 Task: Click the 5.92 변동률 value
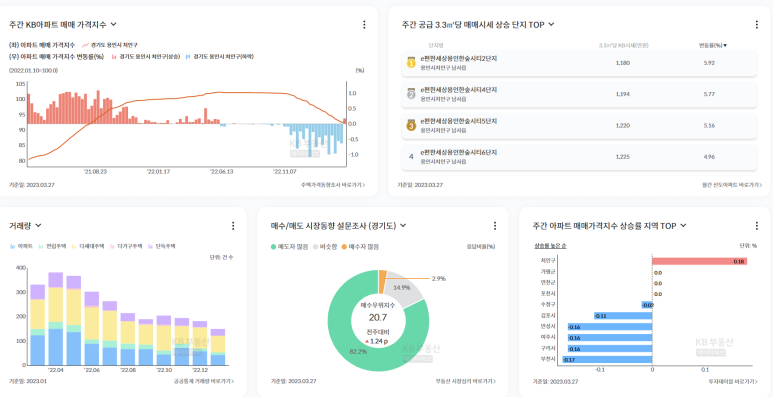pyautogui.click(x=709, y=63)
